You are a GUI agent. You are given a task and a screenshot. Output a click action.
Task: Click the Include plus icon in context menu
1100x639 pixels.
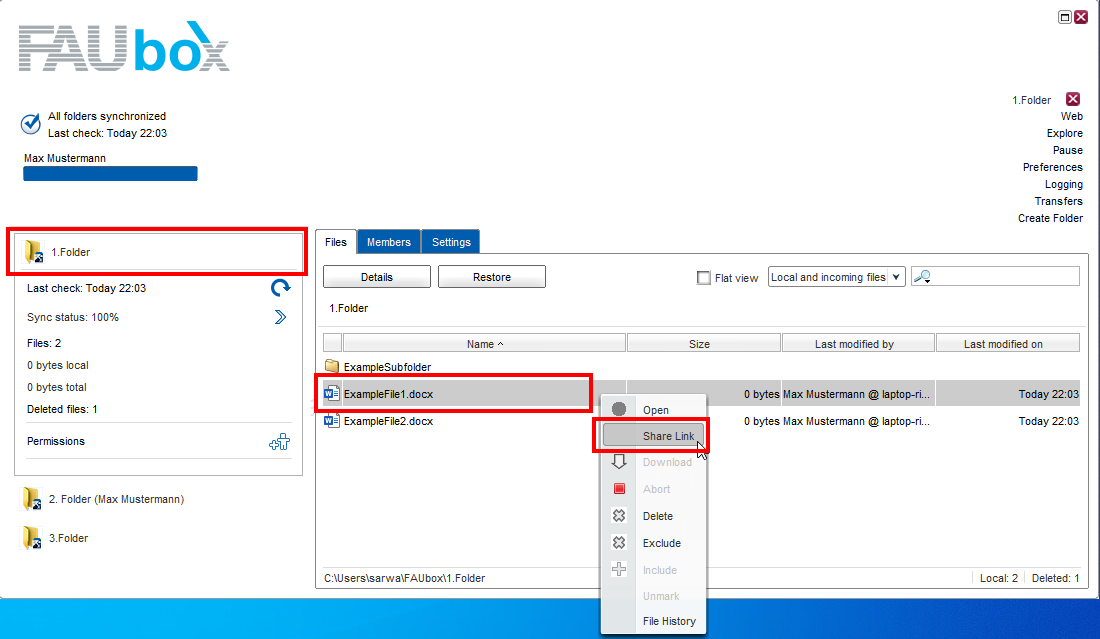coord(619,569)
